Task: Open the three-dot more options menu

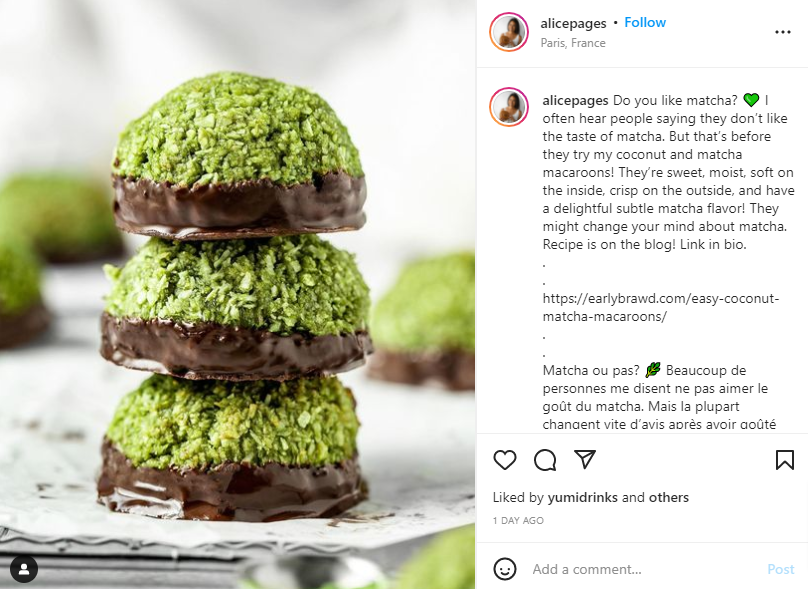Action: tap(783, 32)
